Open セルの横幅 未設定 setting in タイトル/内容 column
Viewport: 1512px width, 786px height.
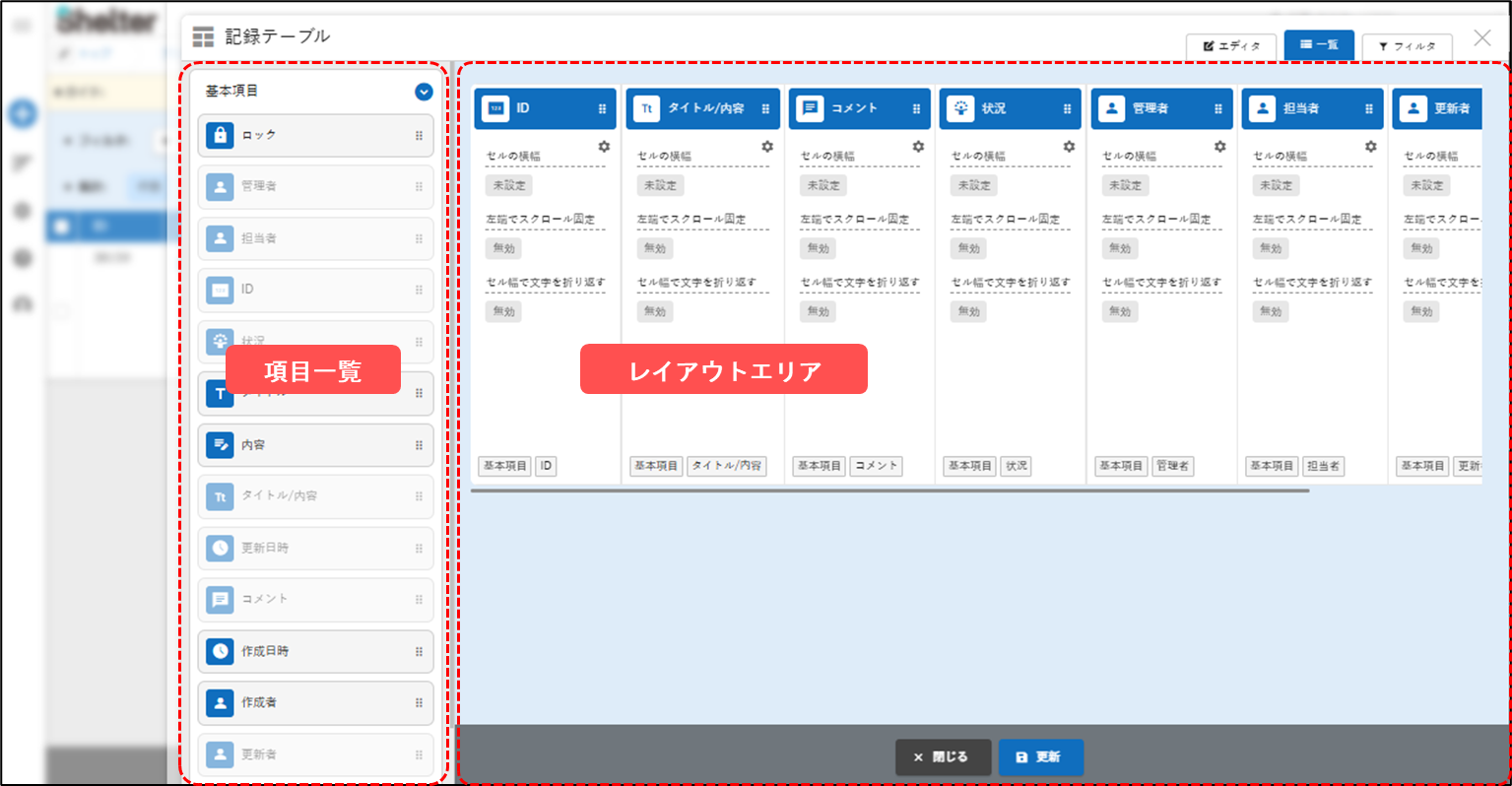click(x=660, y=185)
